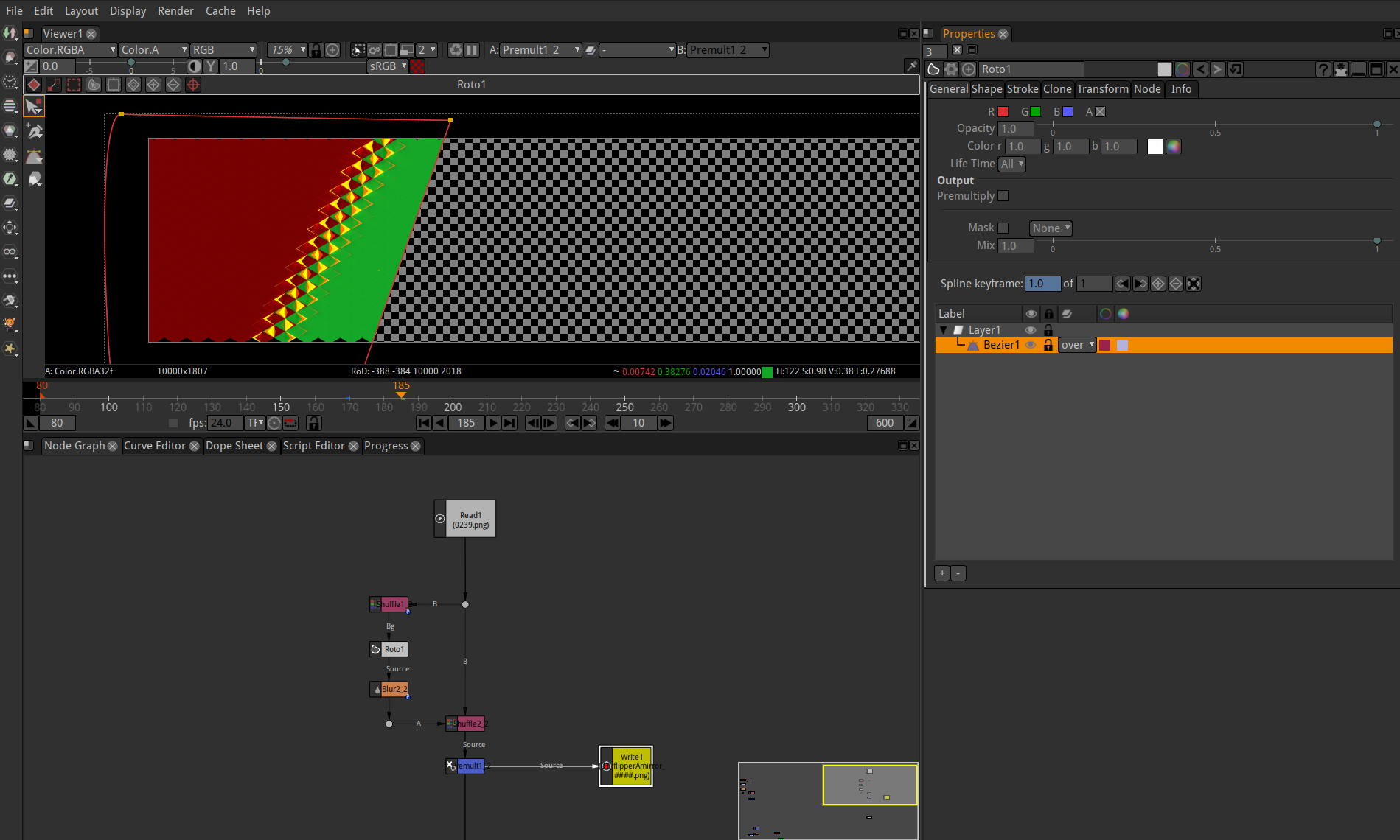Viewport: 1400px width, 840px height.
Task: Click the add keyframe diamond icon for spline
Action: pyautogui.click(x=1158, y=284)
